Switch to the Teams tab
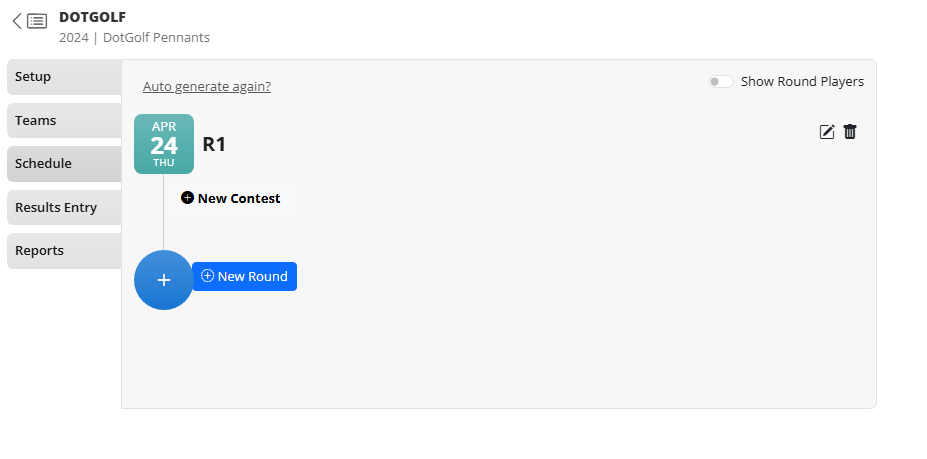The height and width of the screenshot is (459, 927). (x=63, y=121)
